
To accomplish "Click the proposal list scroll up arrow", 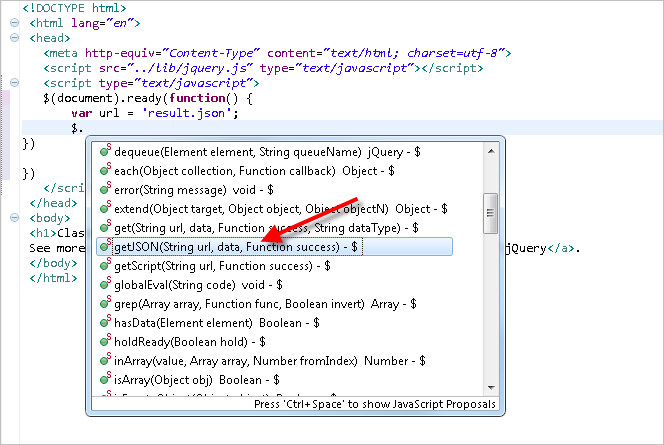I will click(x=491, y=151).
